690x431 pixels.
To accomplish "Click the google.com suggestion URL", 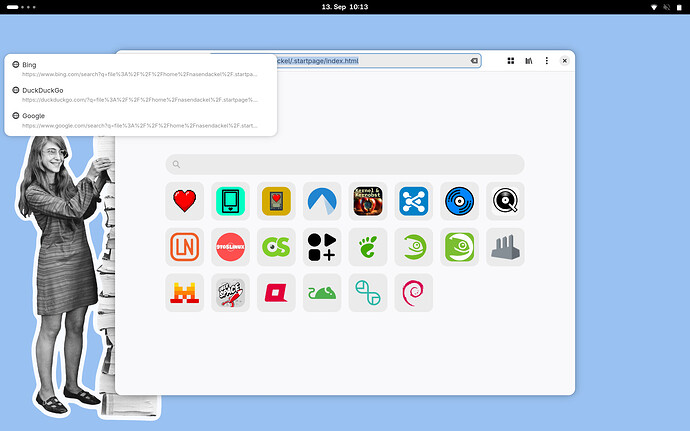I will click(139, 125).
